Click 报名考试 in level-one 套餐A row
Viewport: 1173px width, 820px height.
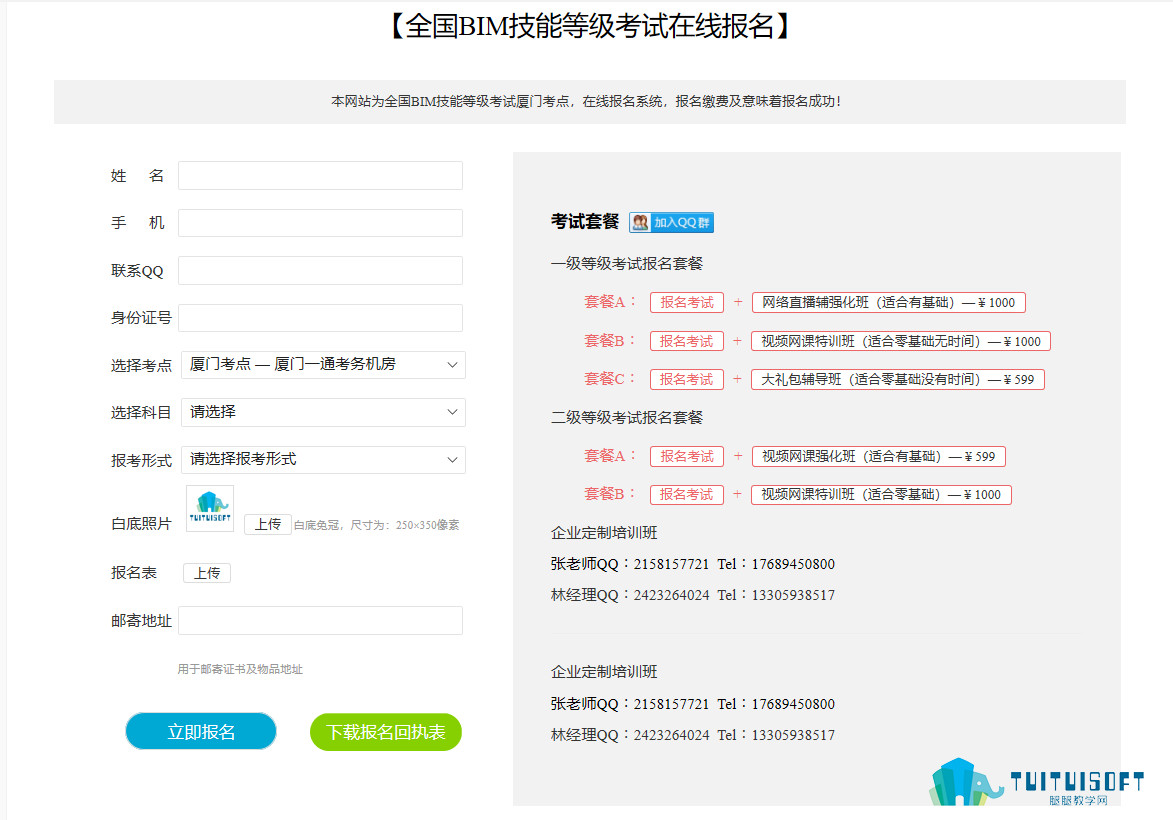[x=687, y=302]
